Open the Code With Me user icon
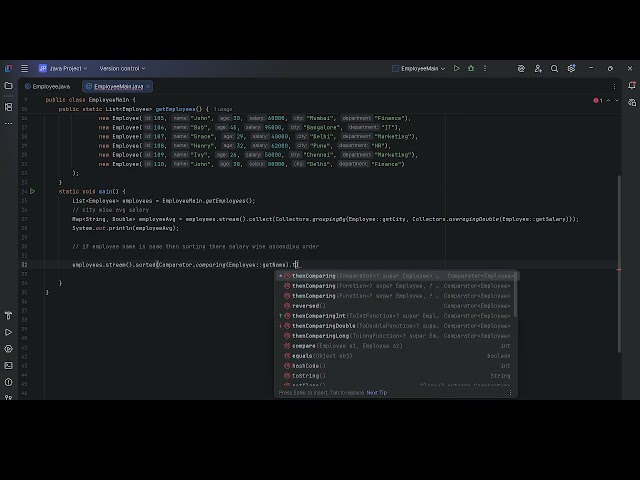 coord(538,69)
